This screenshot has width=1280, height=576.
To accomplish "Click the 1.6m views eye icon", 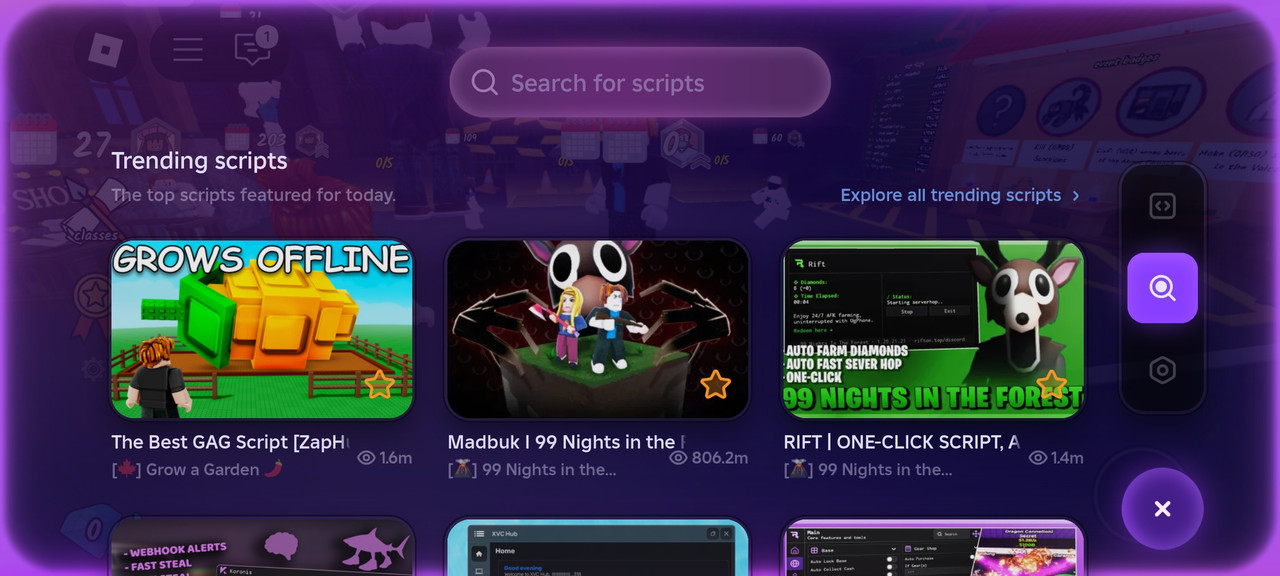I will [367, 458].
